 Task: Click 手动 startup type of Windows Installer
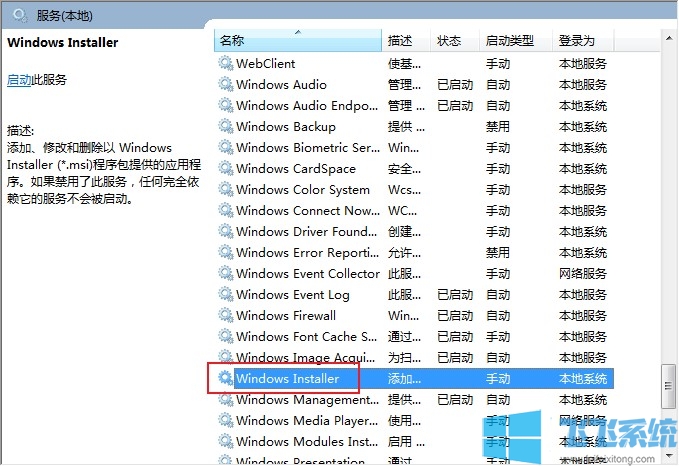[498, 379]
